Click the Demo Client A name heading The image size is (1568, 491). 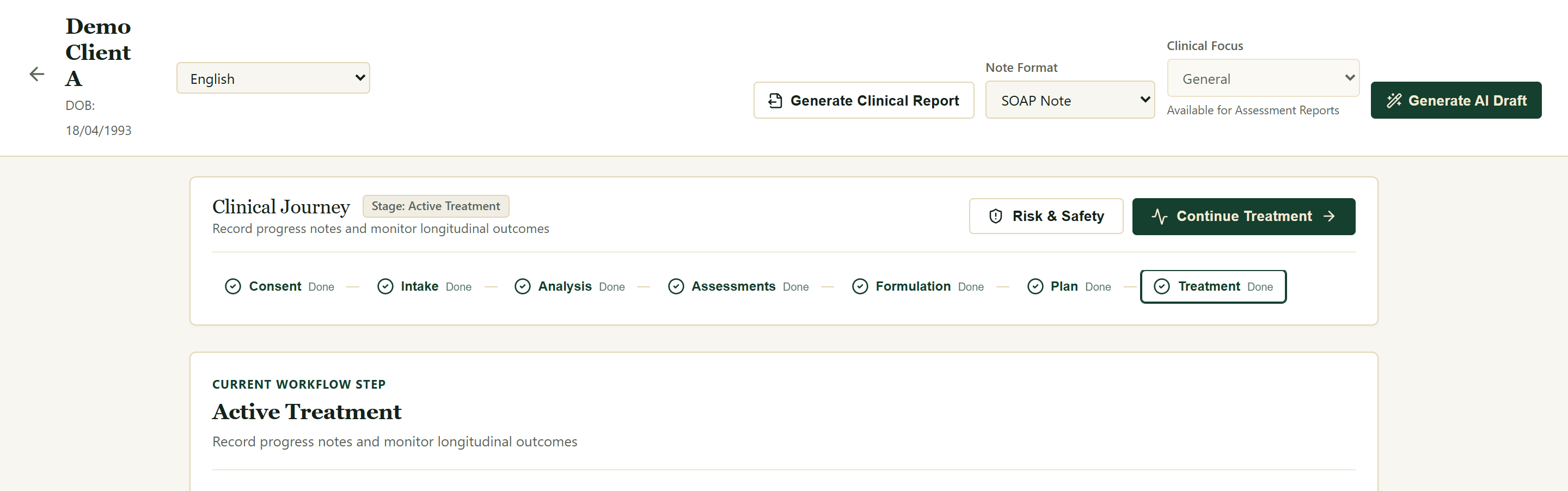(98, 52)
